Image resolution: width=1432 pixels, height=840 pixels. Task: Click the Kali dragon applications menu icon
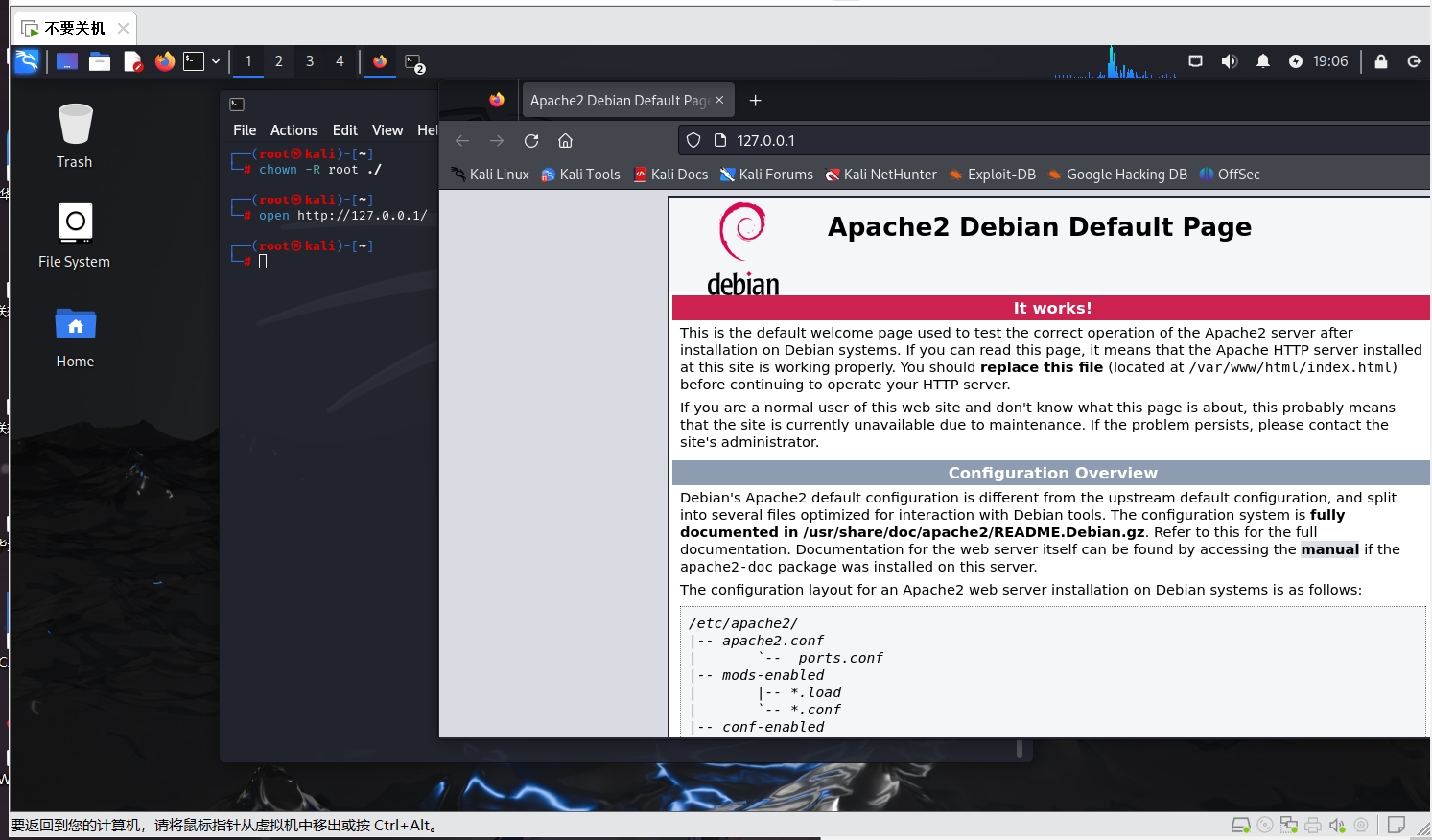[x=27, y=61]
